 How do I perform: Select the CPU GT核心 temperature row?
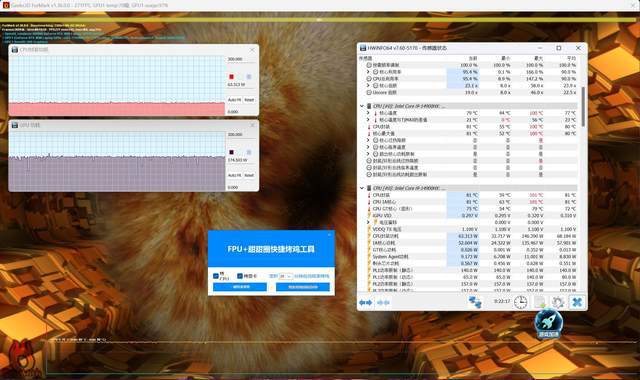[x=468, y=209]
